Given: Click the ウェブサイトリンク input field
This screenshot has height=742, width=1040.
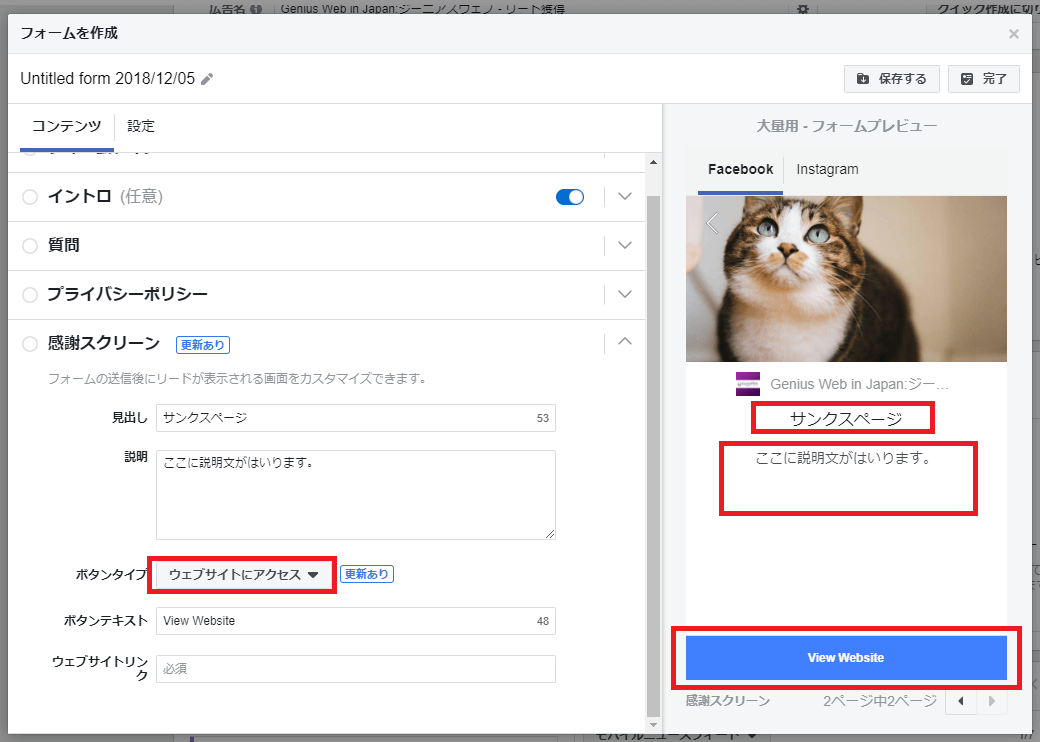Looking at the screenshot, I should (x=355, y=669).
